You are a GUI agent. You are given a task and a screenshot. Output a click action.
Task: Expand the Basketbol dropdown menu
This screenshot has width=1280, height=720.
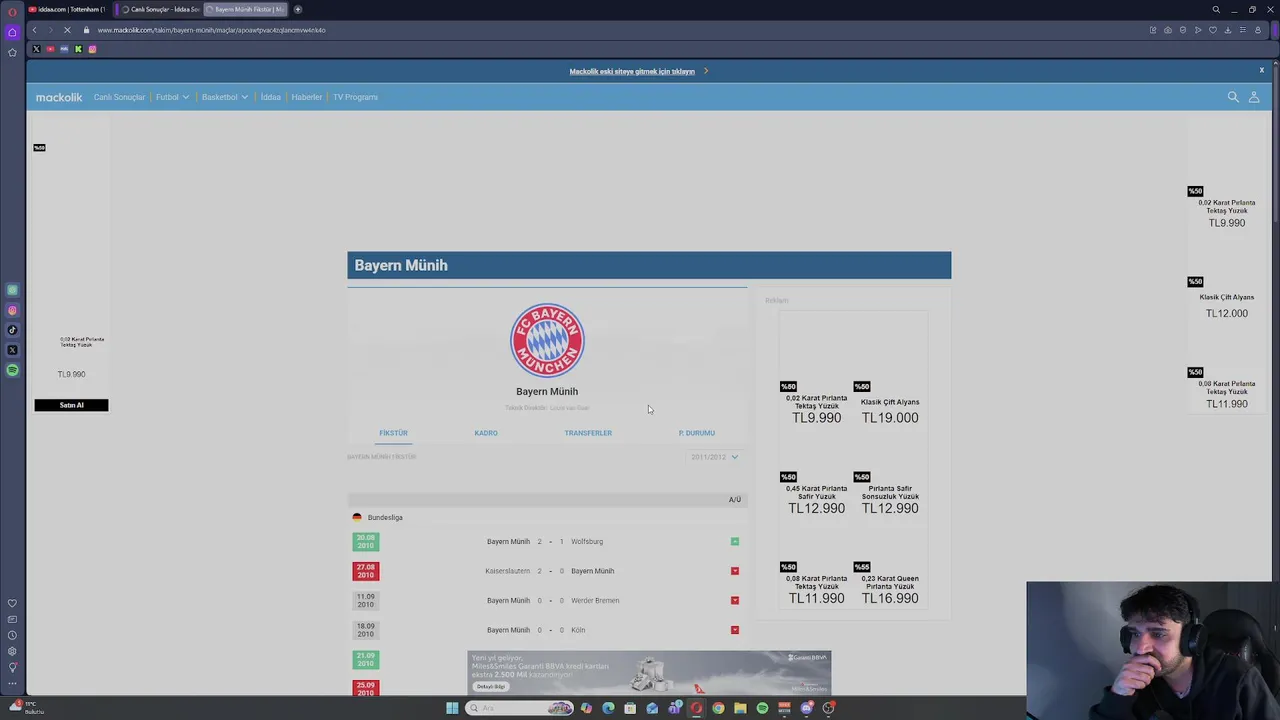[x=225, y=97]
